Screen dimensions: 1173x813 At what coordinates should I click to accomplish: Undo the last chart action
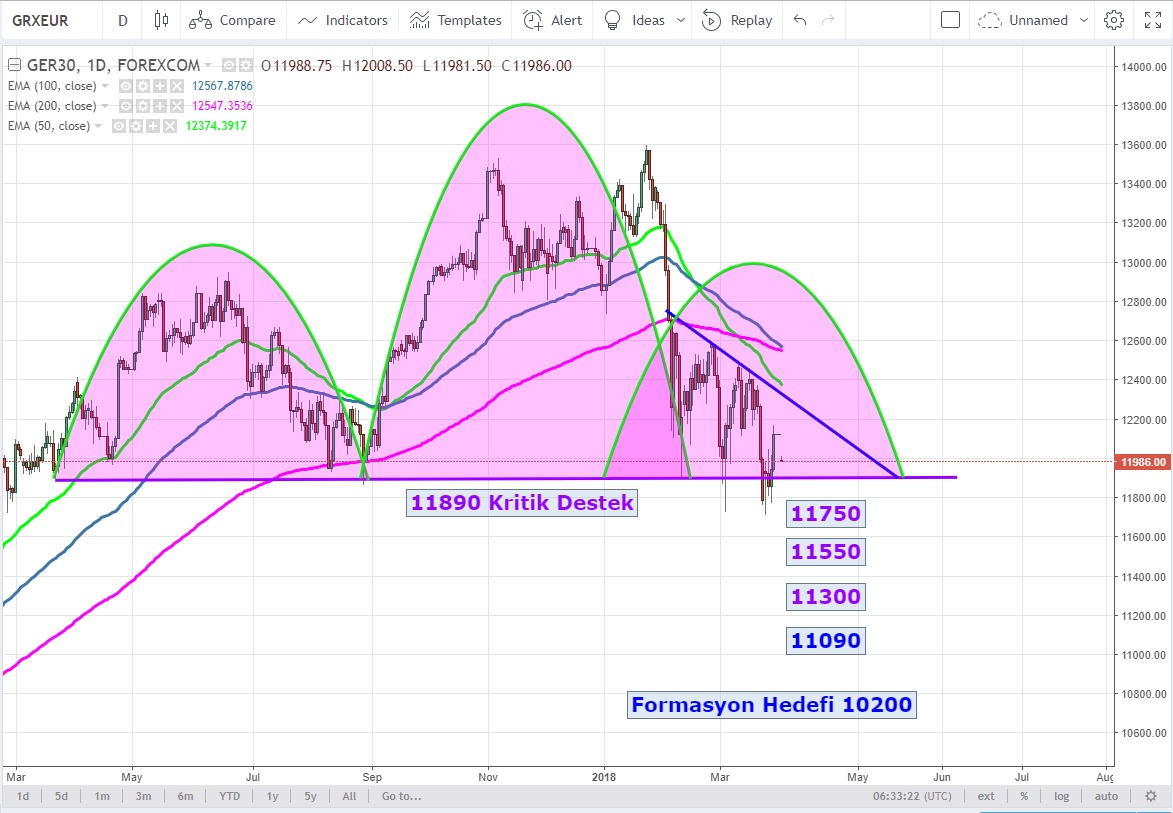pos(799,20)
